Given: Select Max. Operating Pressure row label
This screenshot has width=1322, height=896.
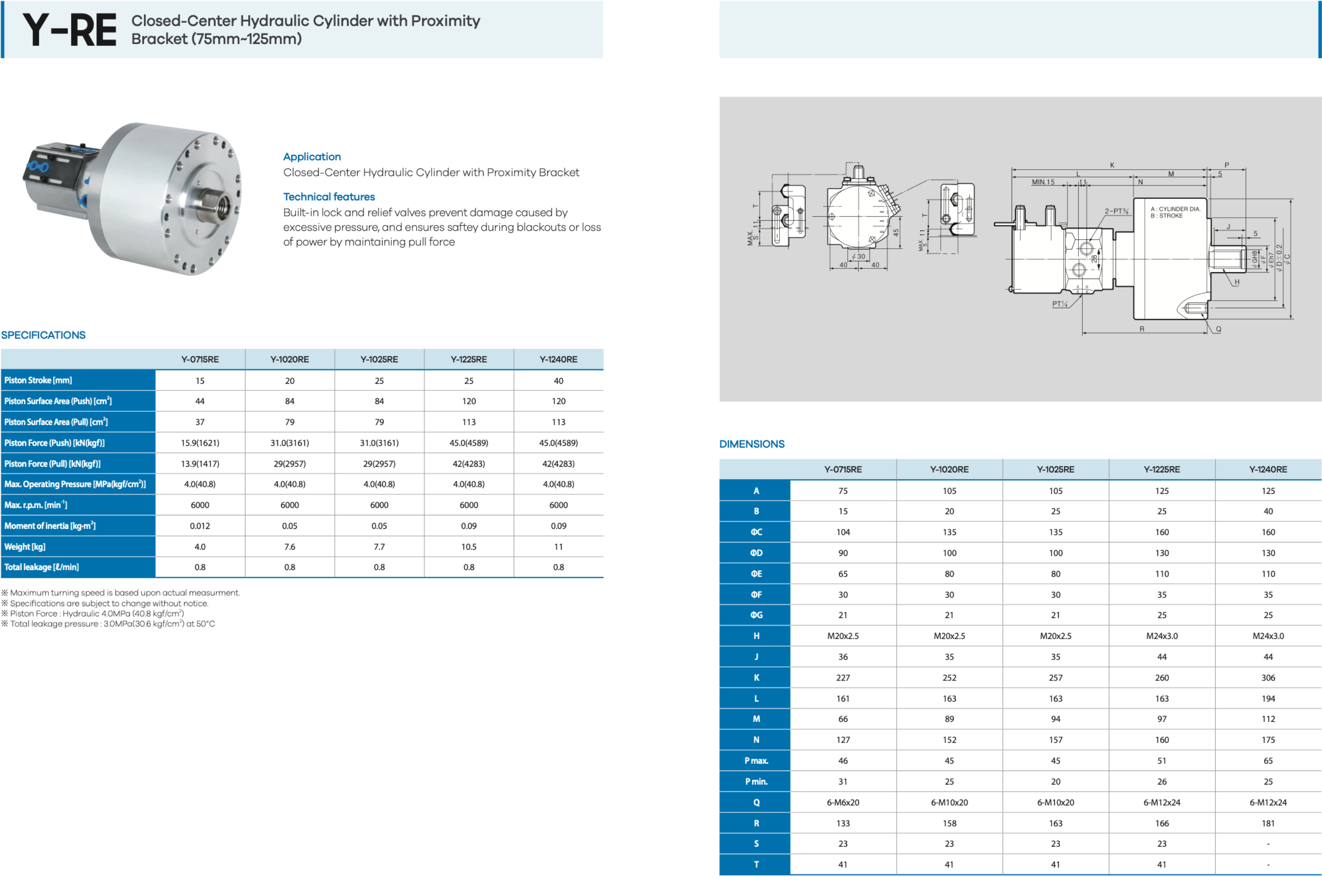Looking at the screenshot, I should 75,484.
